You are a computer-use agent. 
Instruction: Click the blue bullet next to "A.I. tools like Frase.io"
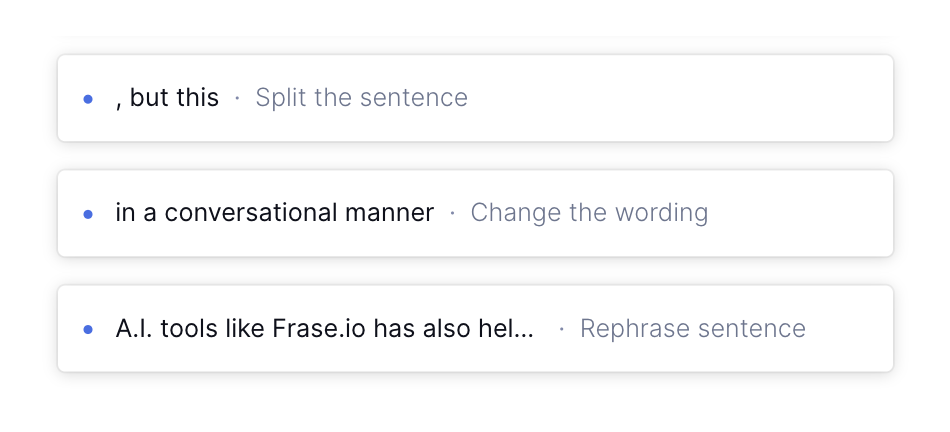[x=88, y=329]
